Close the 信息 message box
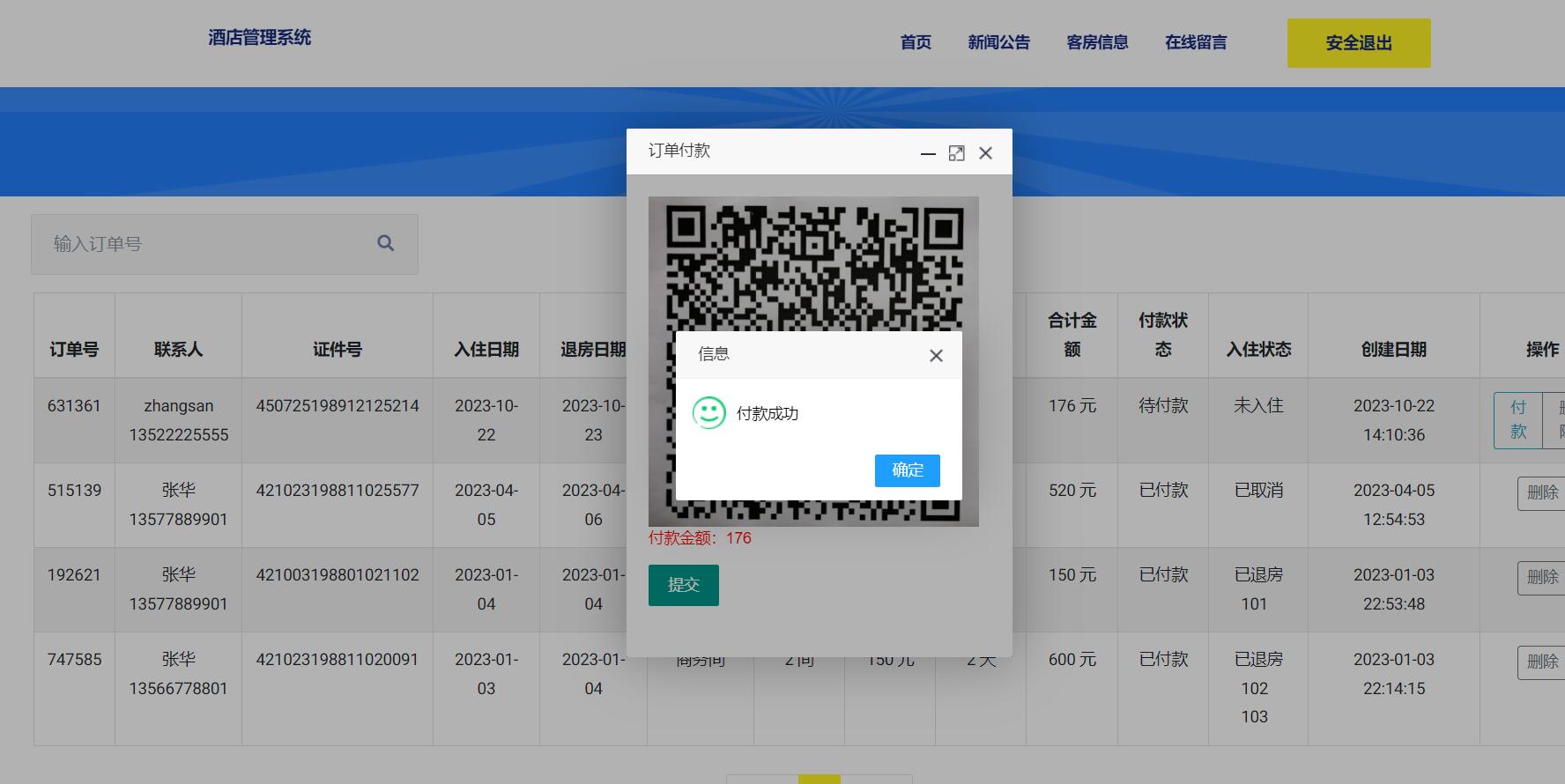Viewport: 1565px width, 784px height. pos(936,355)
